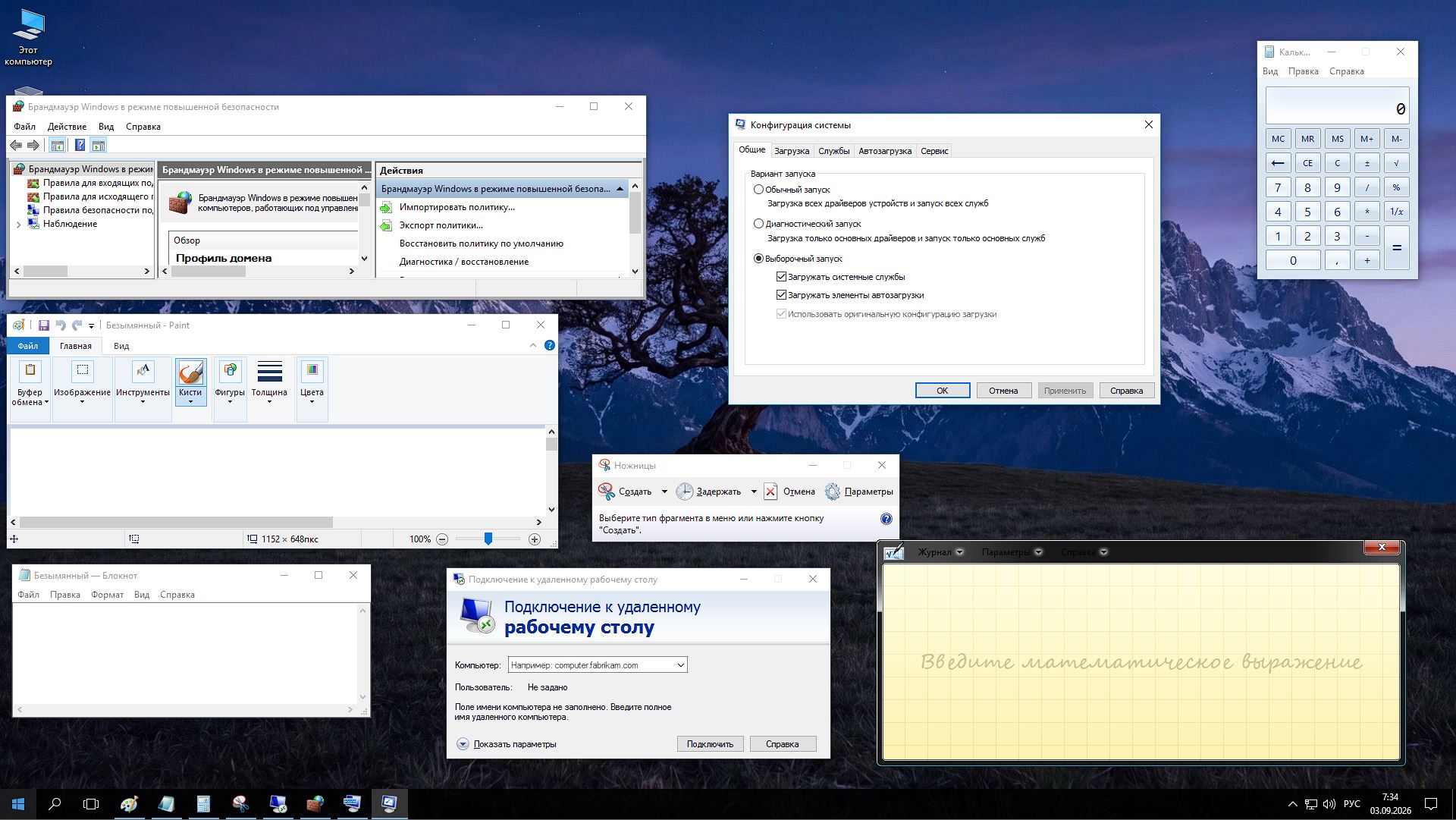Open Файл tab in Paint
Image resolution: width=1456 pixels, height=820 pixels.
(28, 346)
